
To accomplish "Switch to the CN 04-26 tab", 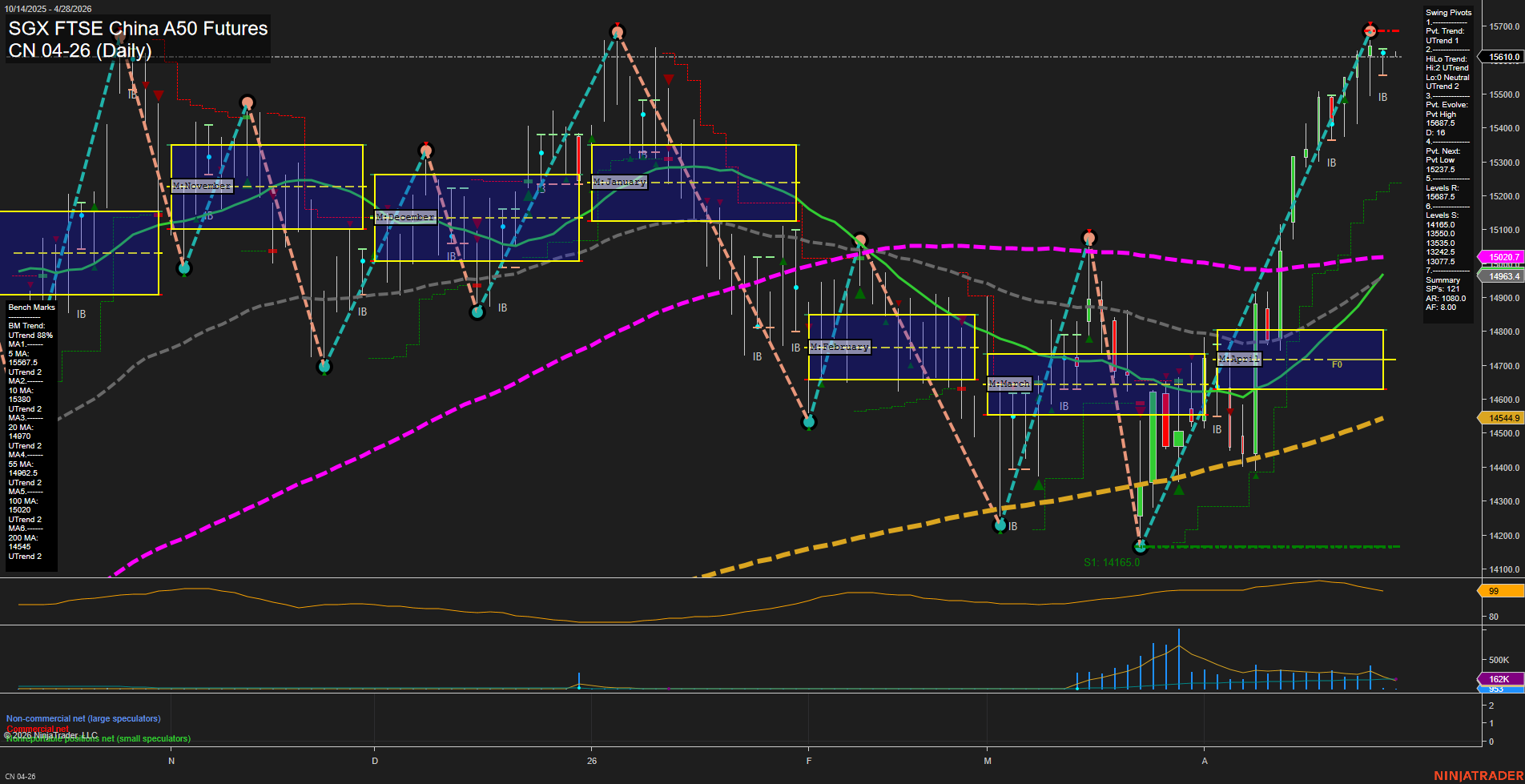I will (x=21, y=775).
